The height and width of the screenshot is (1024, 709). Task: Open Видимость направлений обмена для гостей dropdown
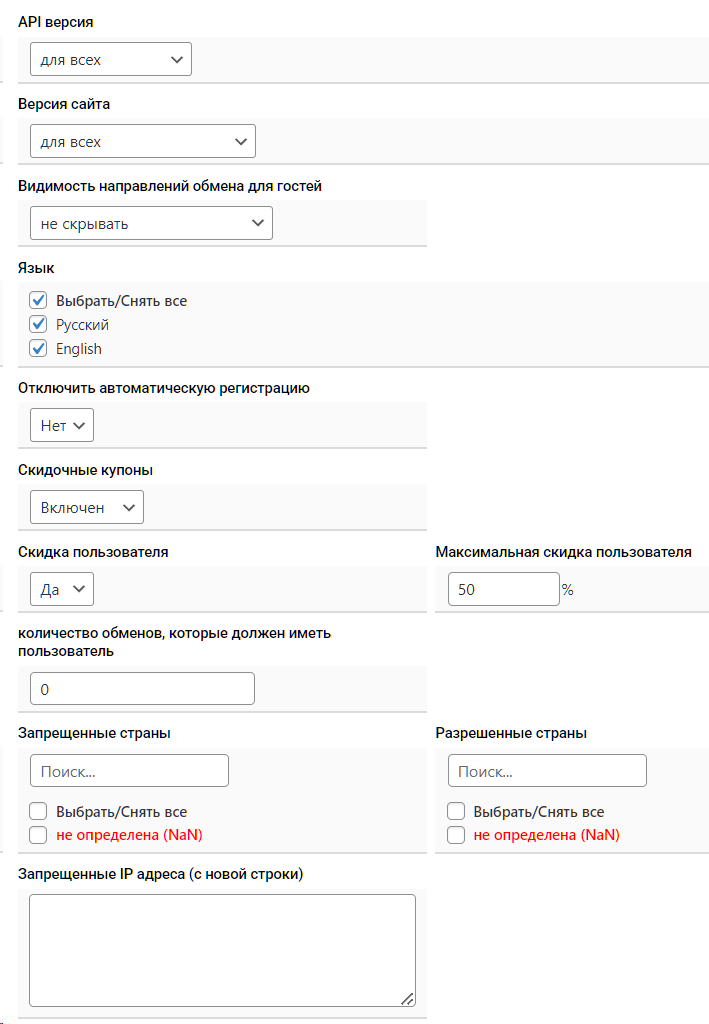[151, 224]
